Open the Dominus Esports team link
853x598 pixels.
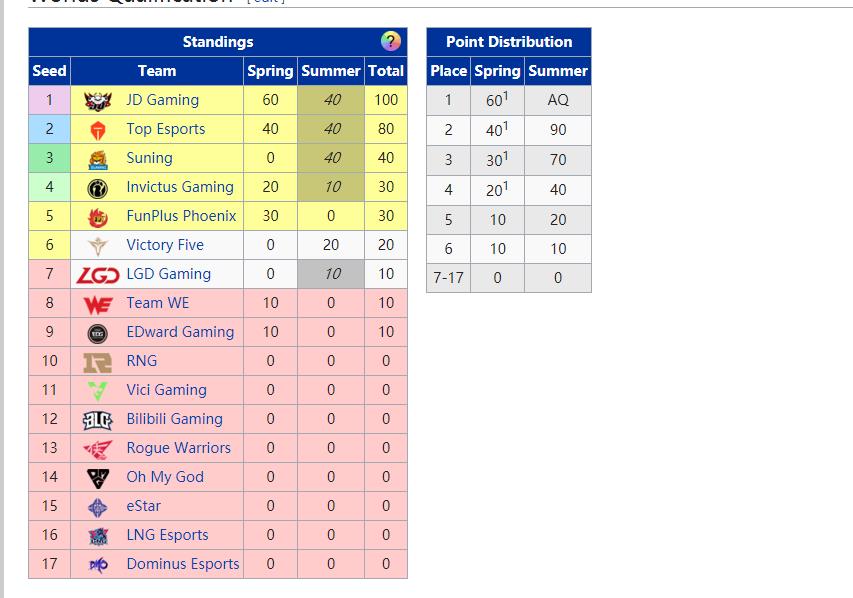(x=182, y=564)
